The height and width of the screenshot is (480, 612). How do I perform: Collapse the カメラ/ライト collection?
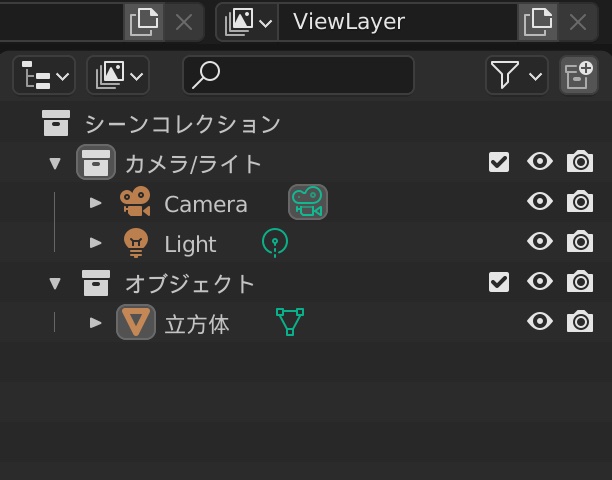(x=55, y=163)
